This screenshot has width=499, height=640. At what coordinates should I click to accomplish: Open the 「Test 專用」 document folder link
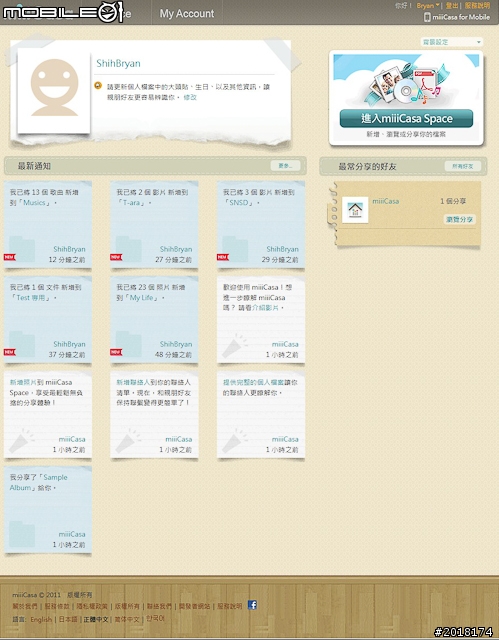click(x=31, y=298)
